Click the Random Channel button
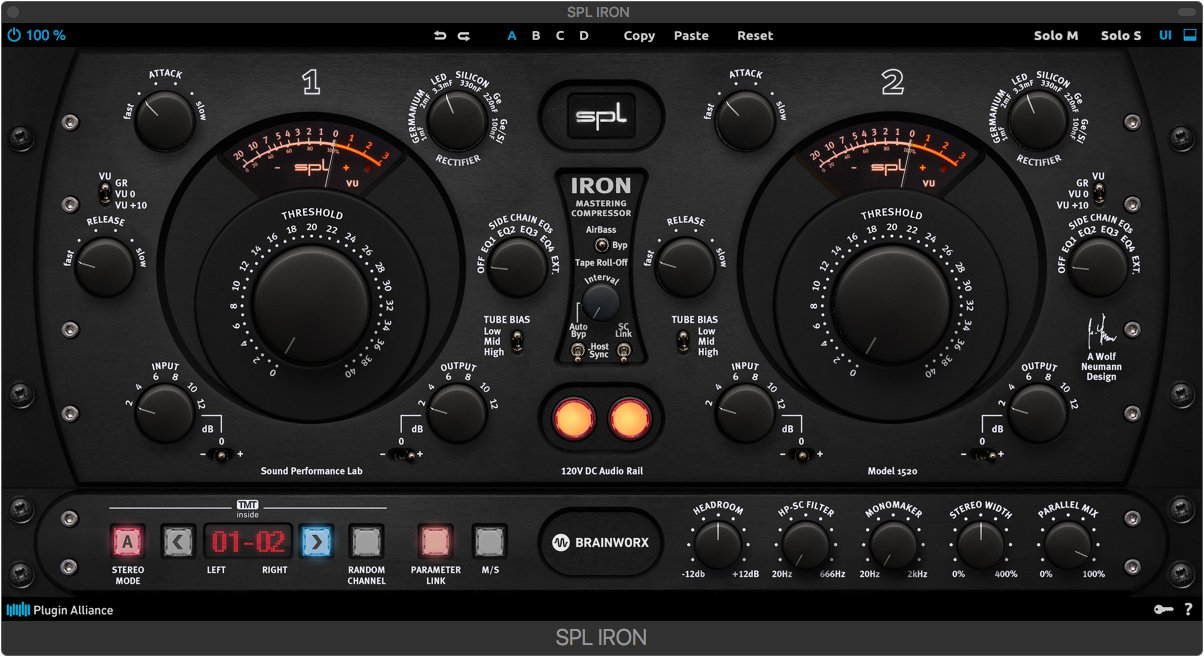The image size is (1204, 657). tap(367, 542)
